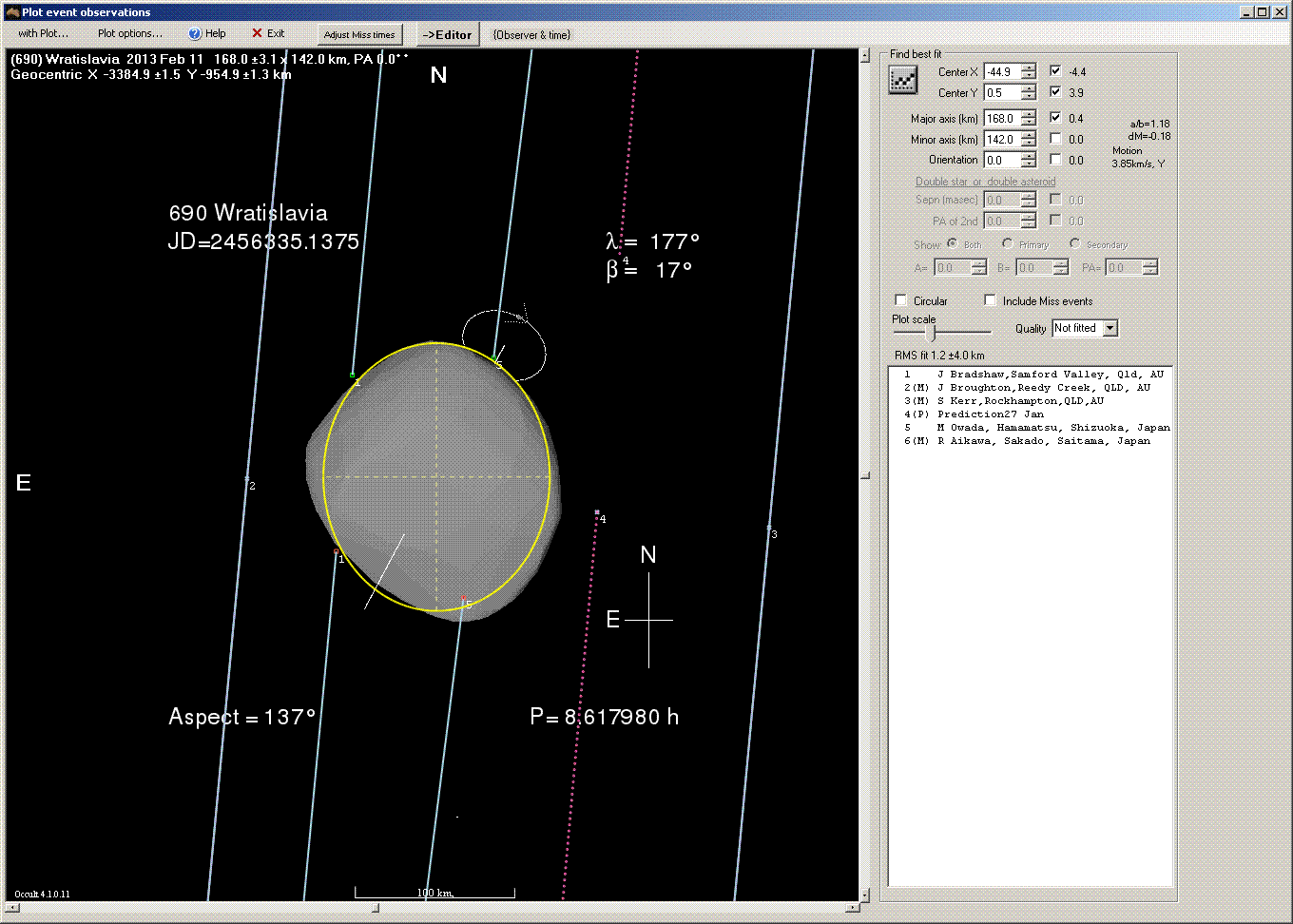Click the Orientation value field
1293x924 pixels.
coord(1002,160)
